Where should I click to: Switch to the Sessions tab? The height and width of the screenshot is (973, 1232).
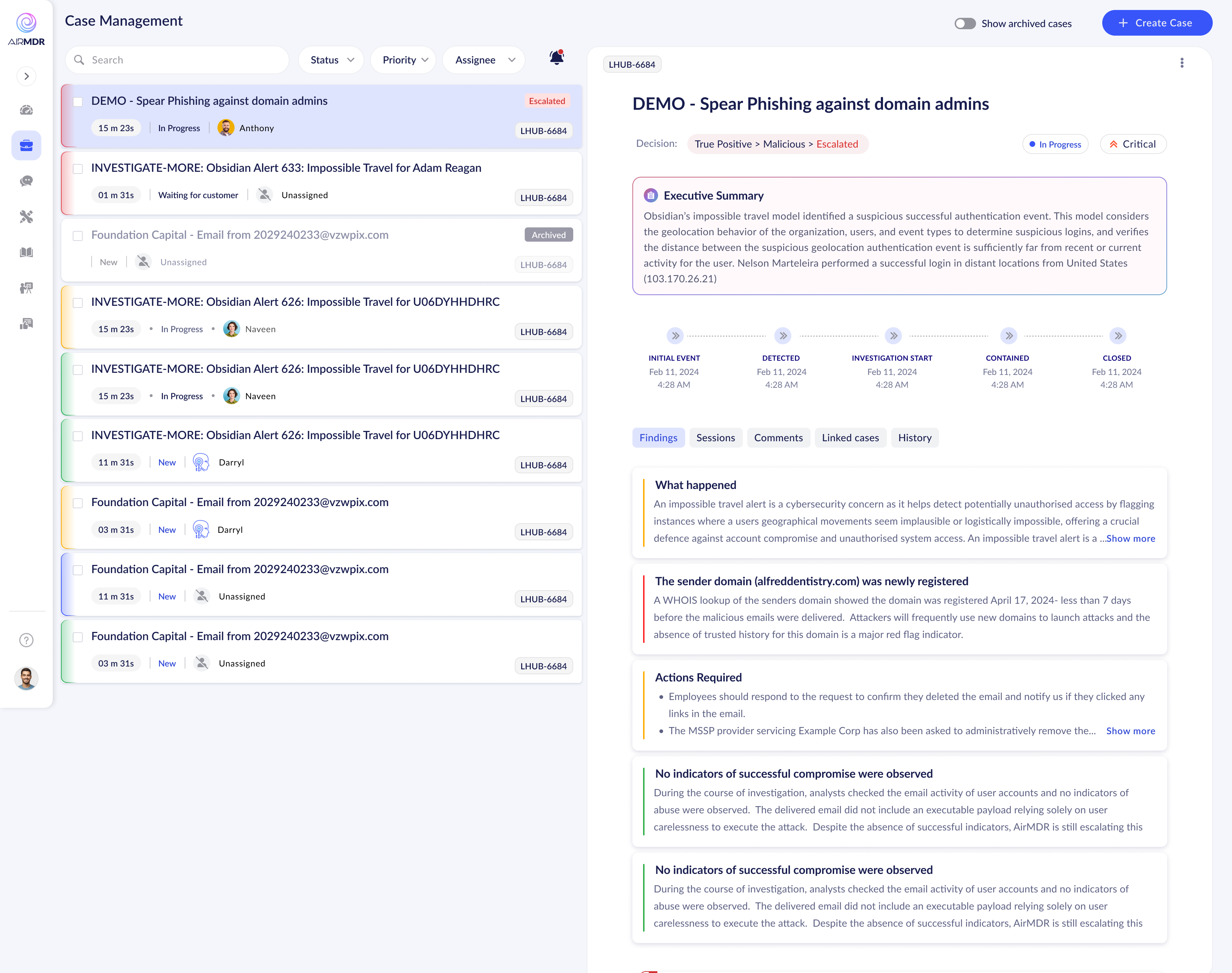click(x=715, y=438)
